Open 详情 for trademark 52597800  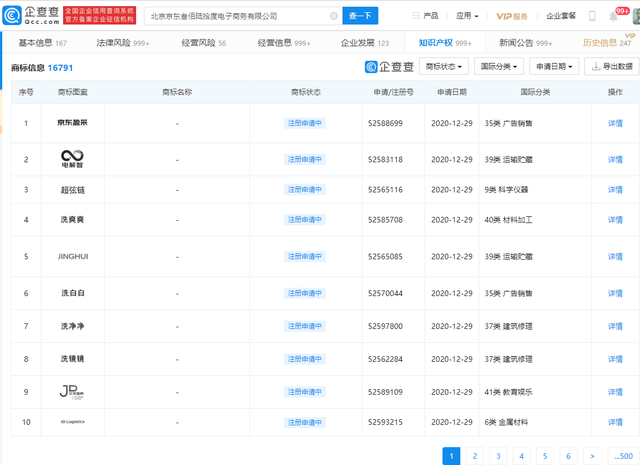pos(615,326)
